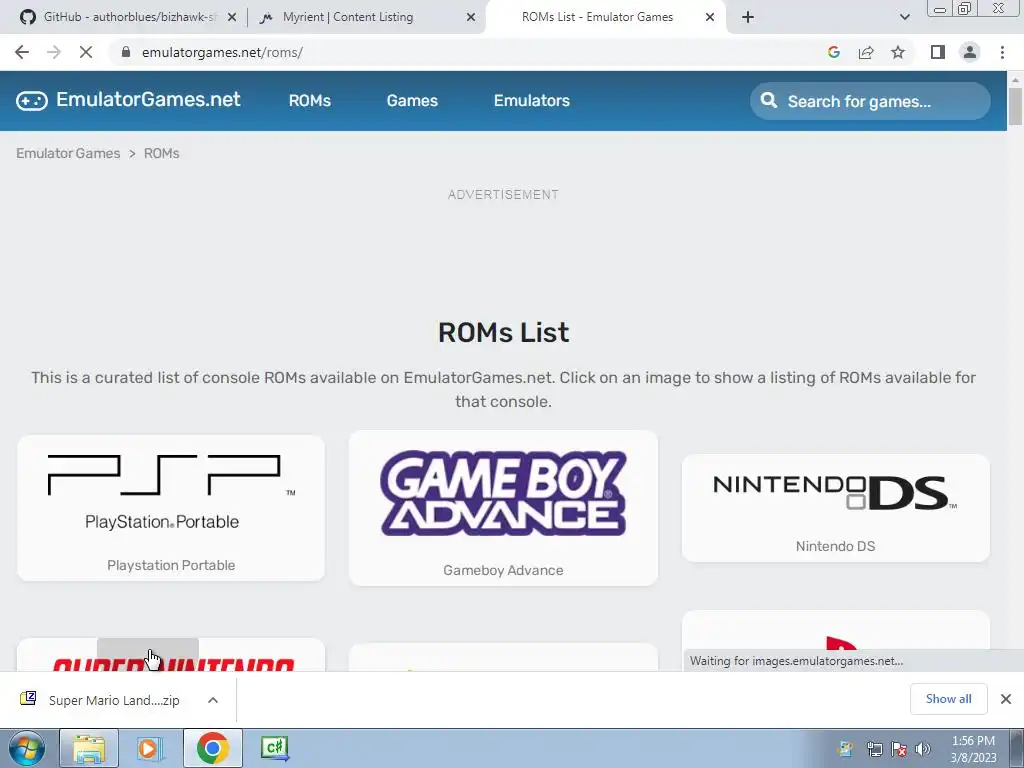Screen dimensions: 1024x768
Task: Click the browser back arrow
Action: [x=22, y=52]
